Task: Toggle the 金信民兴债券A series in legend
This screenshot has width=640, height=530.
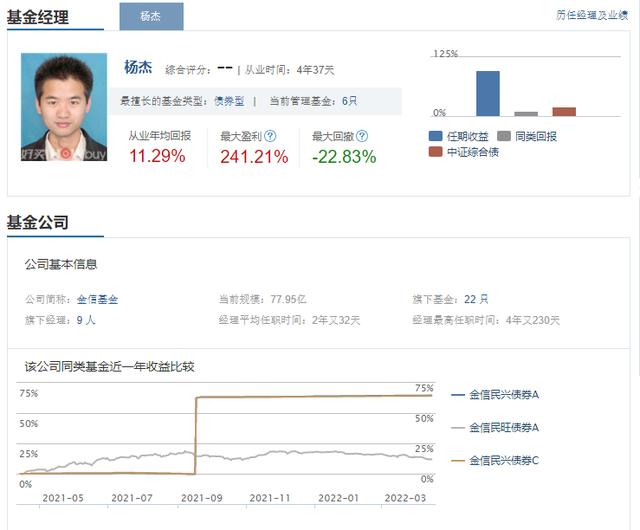Action: (x=494, y=395)
